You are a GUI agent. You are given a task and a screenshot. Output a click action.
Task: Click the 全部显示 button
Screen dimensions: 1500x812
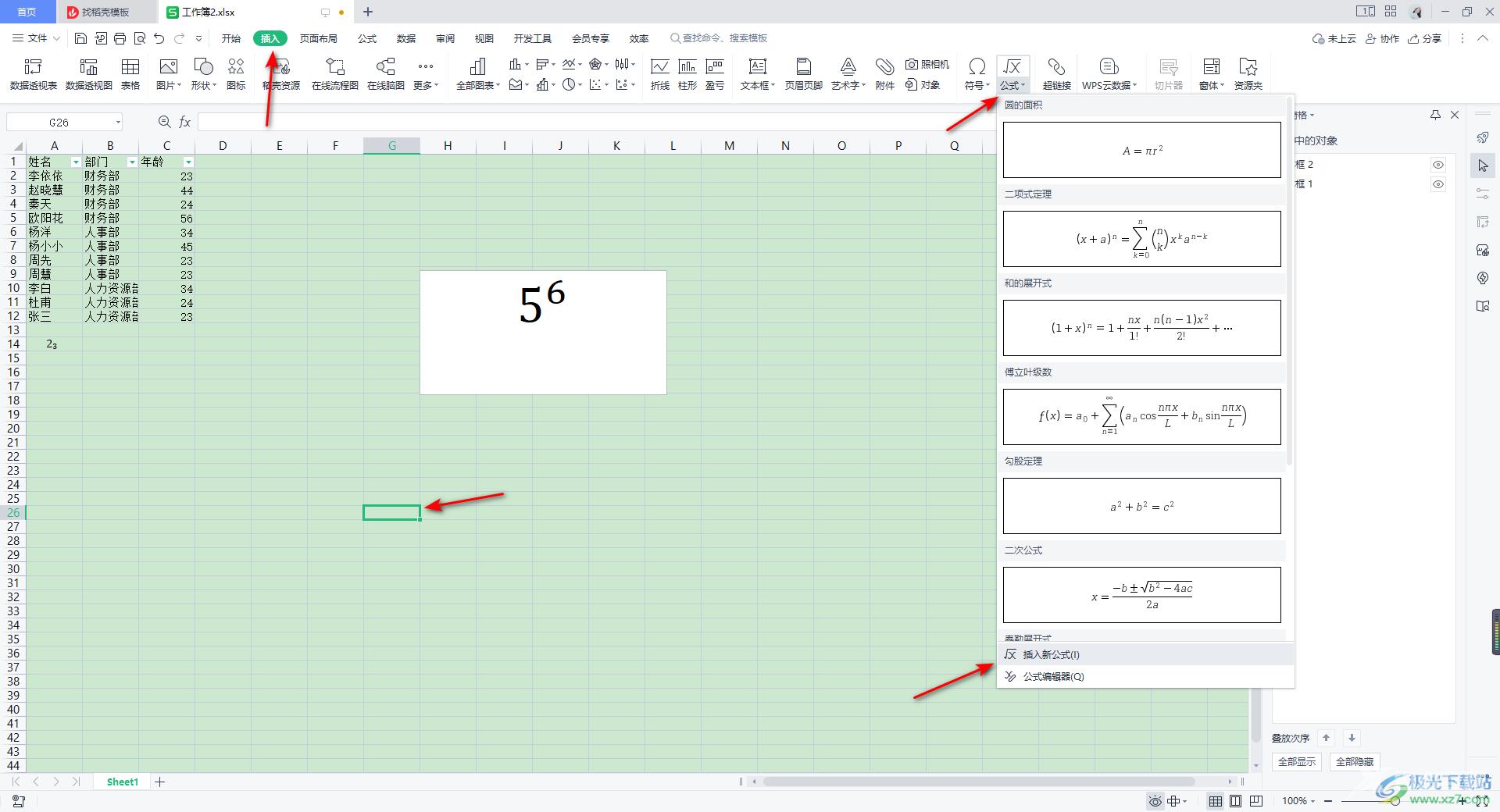point(1297,761)
